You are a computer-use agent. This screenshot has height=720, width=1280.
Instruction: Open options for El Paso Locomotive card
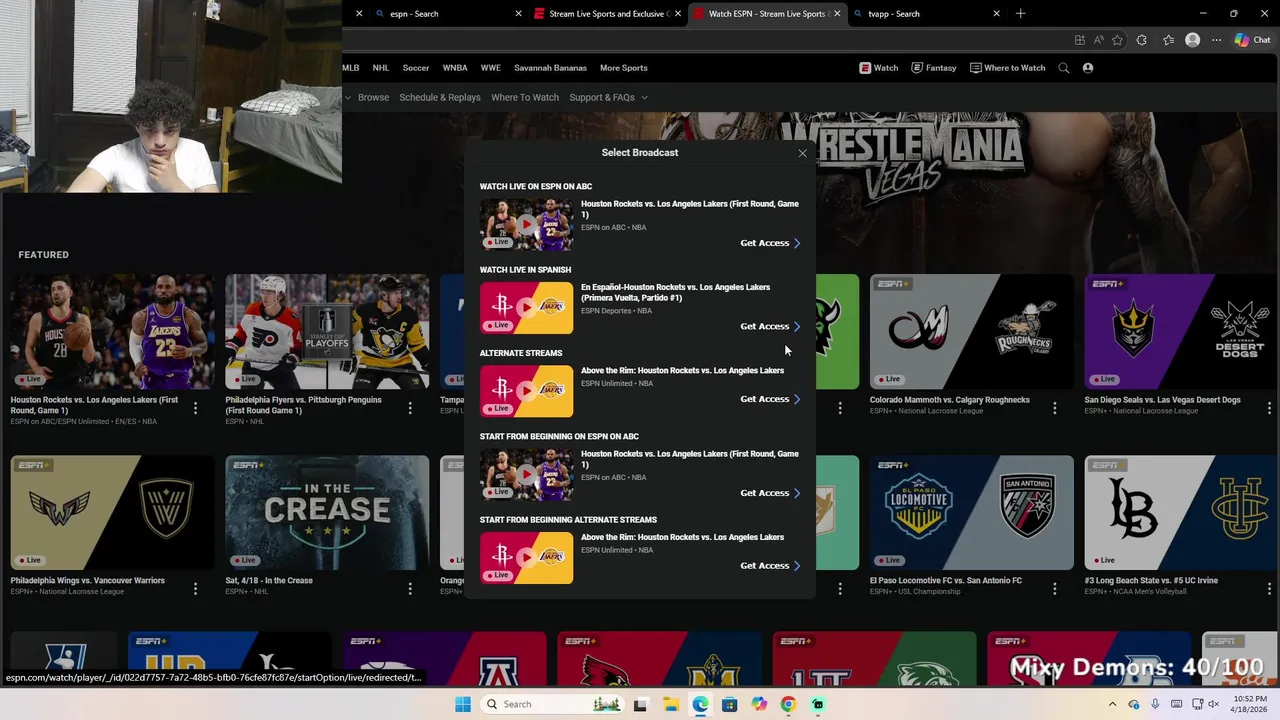coord(1054,589)
